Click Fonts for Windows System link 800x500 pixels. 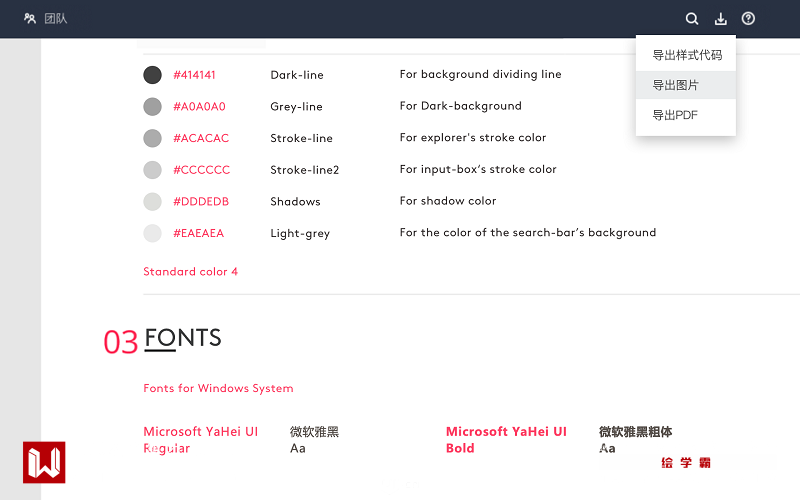click(x=218, y=388)
